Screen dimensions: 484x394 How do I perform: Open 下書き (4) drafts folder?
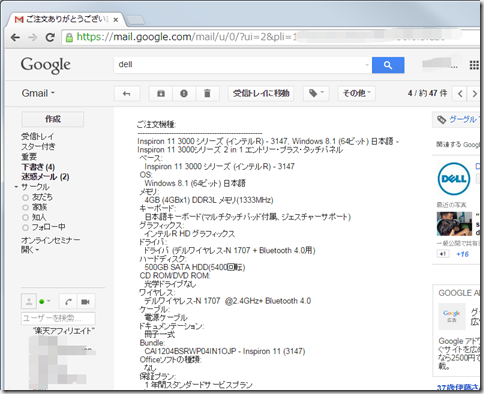(38, 167)
